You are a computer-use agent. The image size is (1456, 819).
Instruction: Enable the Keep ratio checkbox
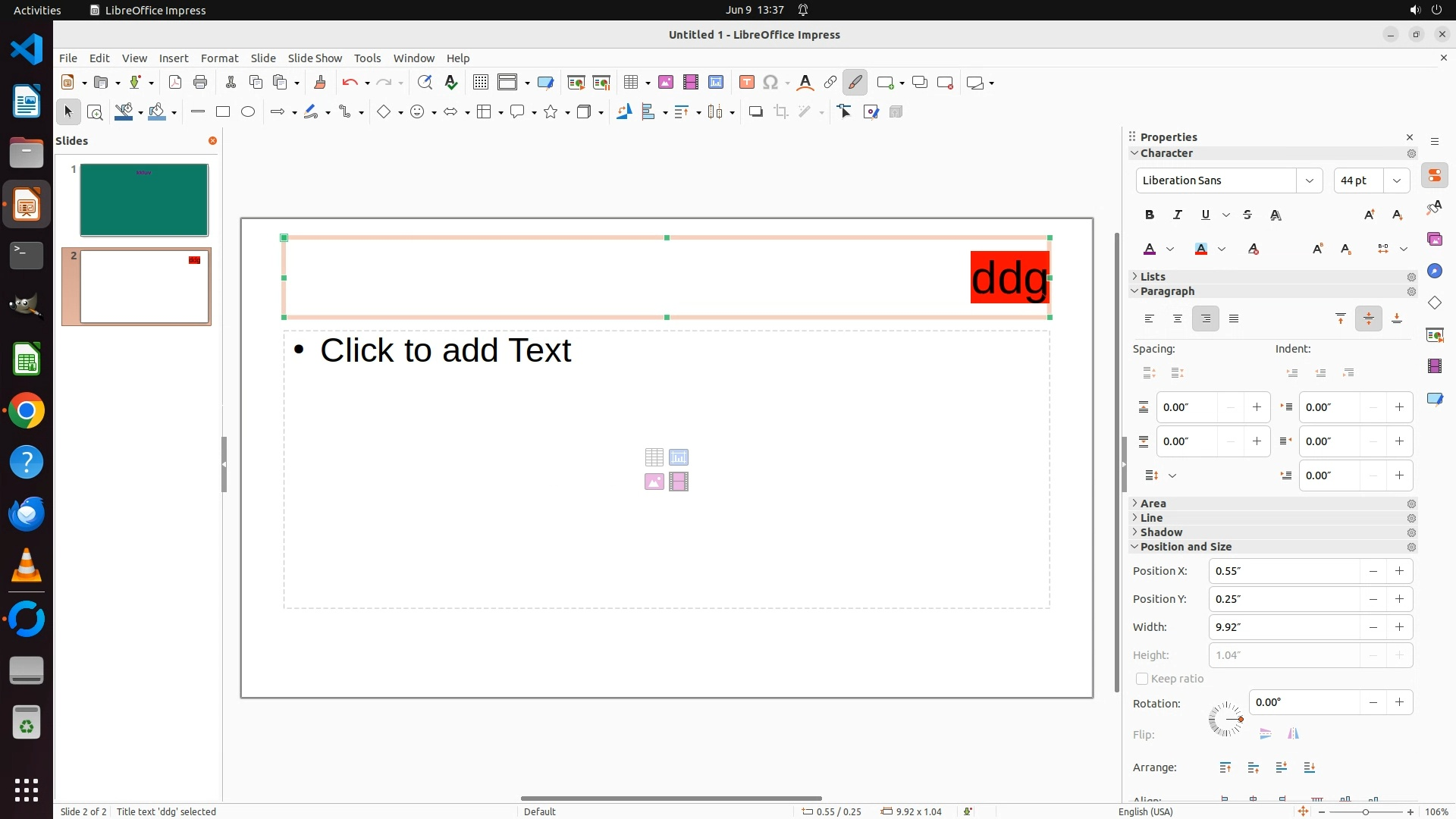click(1142, 679)
